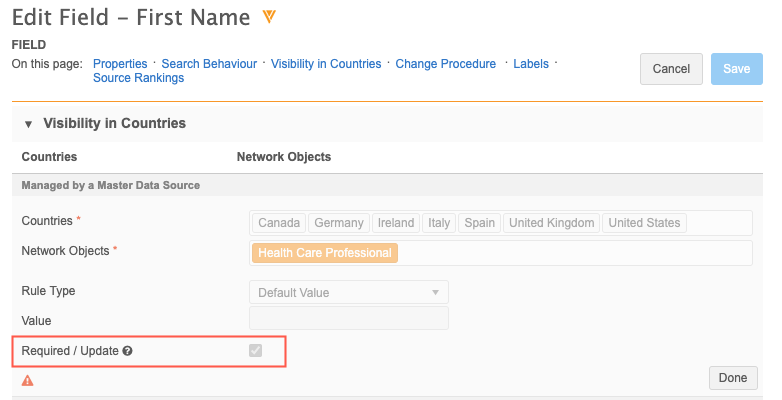Image resolution: width=782 pixels, height=400 pixels.
Task: Go to Search Behaviour section
Action: 209,64
